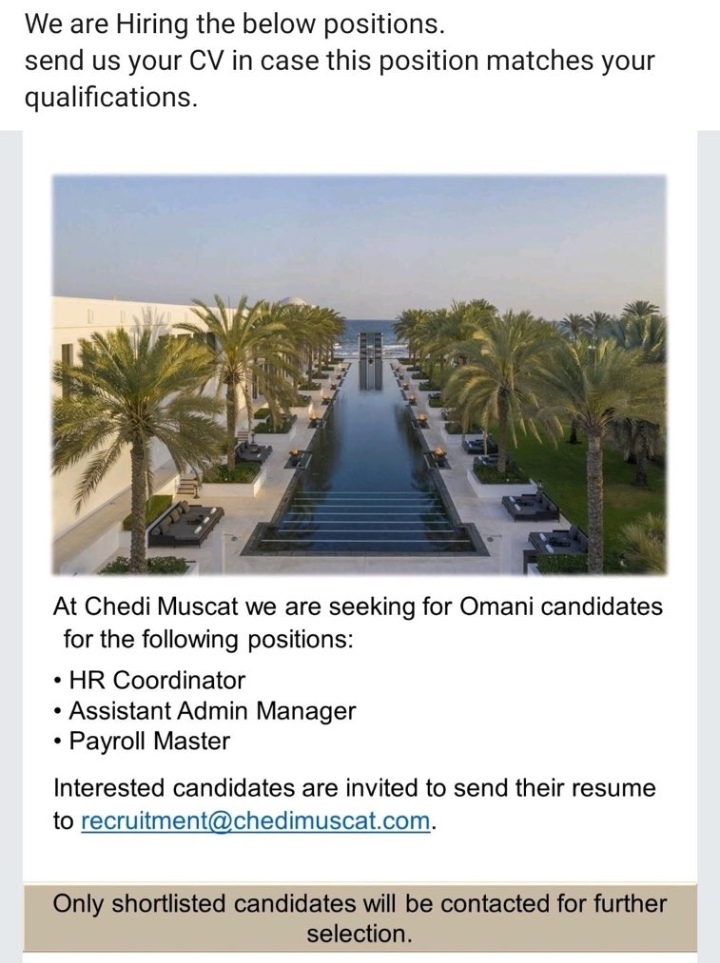Tap the word "selection." in the banner
720x963 pixels.
click(359, 934)
